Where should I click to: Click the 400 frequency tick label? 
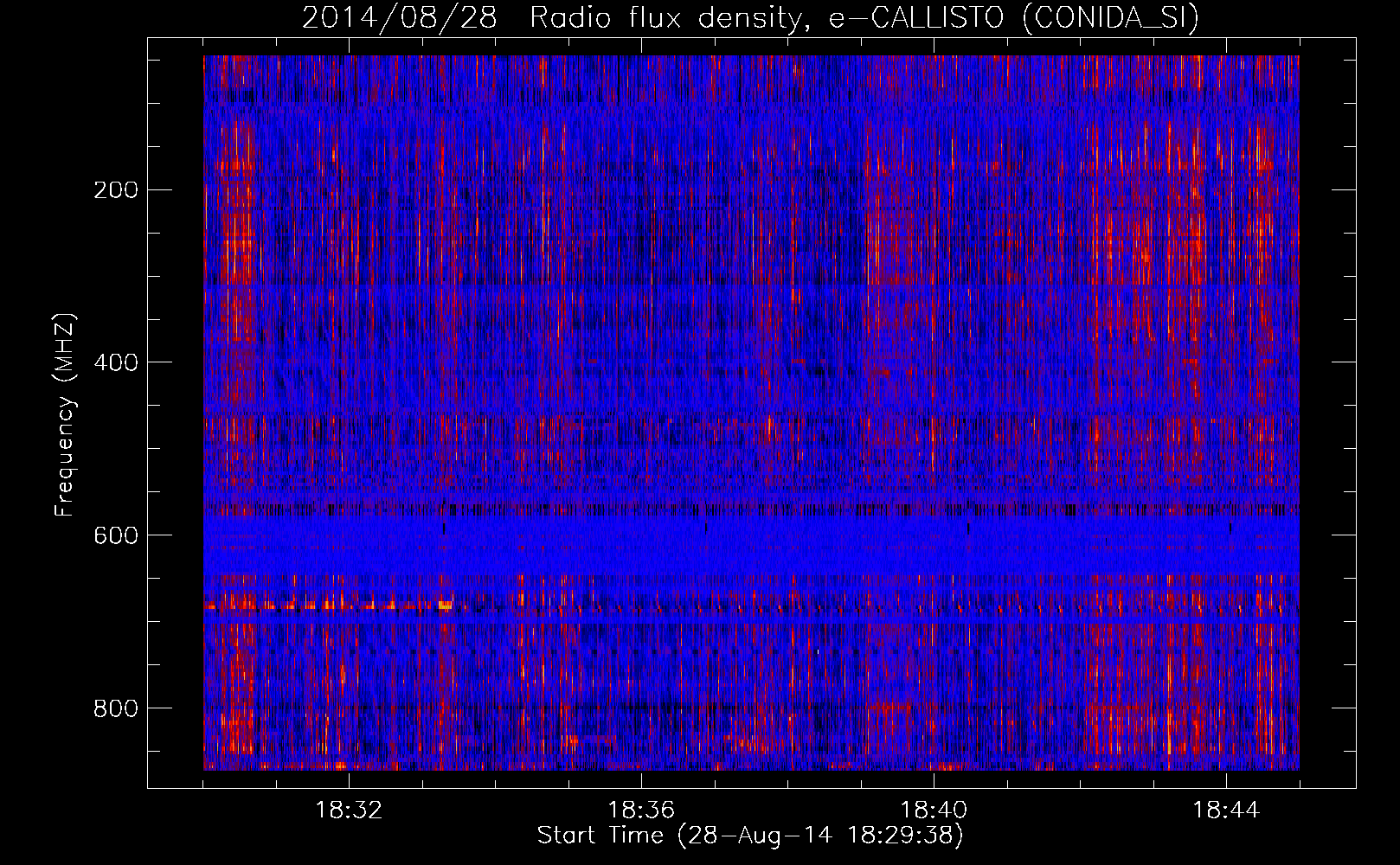115,362
